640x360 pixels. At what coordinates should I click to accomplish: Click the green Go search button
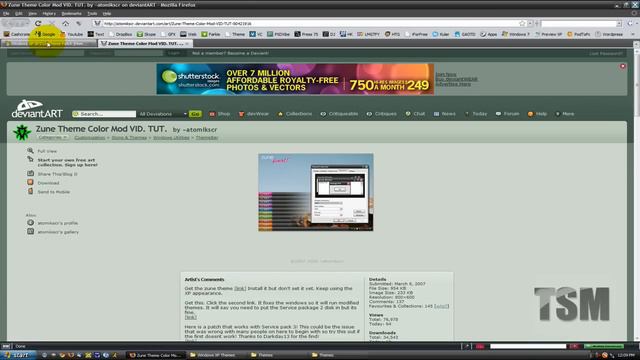[x=195, y=114]
